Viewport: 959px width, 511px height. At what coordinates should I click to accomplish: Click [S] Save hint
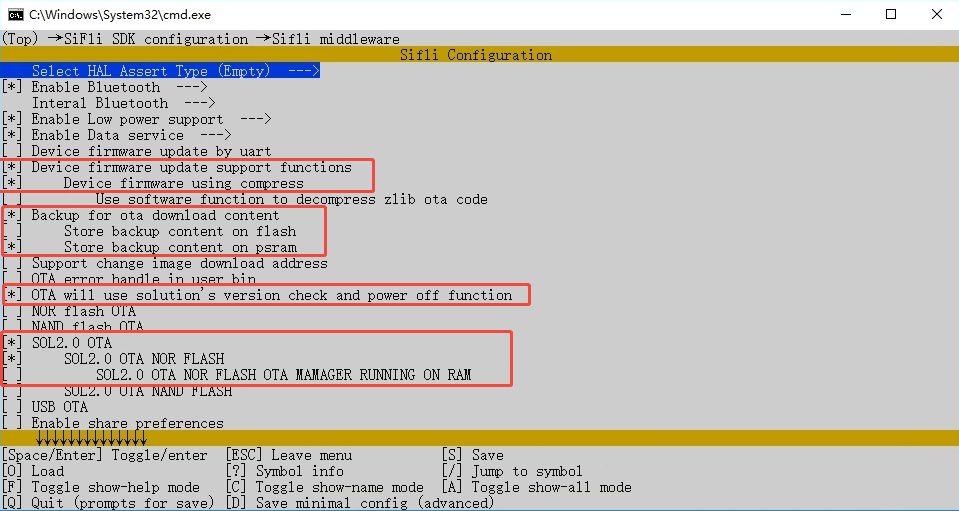[473, 455]
